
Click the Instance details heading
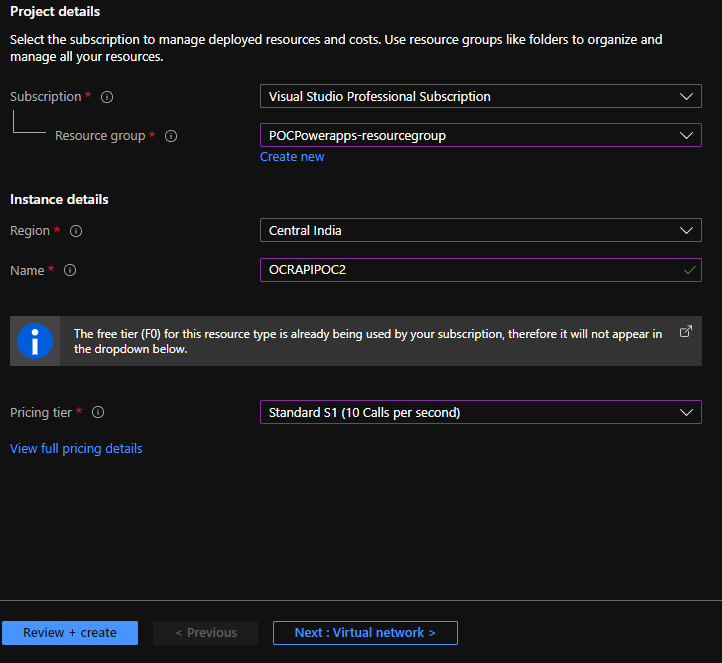[59, 199]
